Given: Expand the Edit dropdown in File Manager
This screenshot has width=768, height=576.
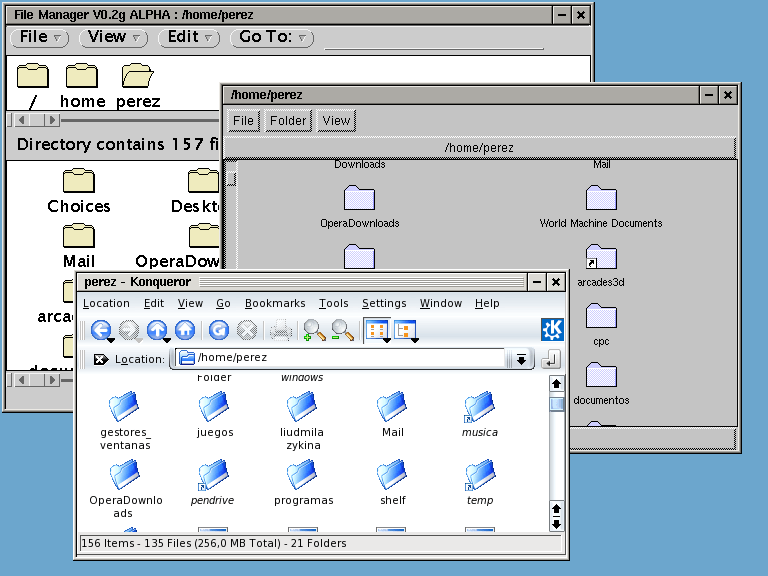Looking at the screenshot, I should (x=189, y=37).
